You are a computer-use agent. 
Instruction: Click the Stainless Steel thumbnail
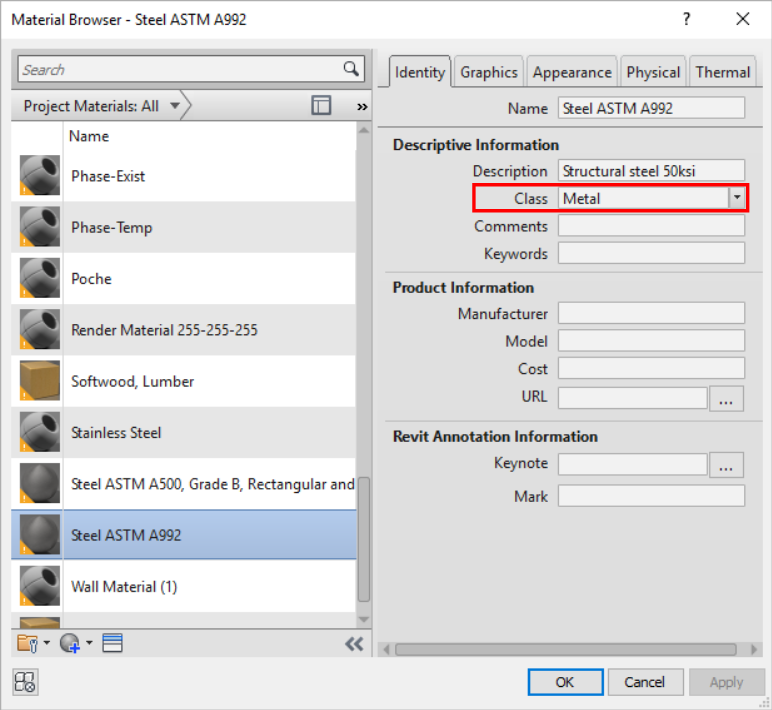coord(39,432)
